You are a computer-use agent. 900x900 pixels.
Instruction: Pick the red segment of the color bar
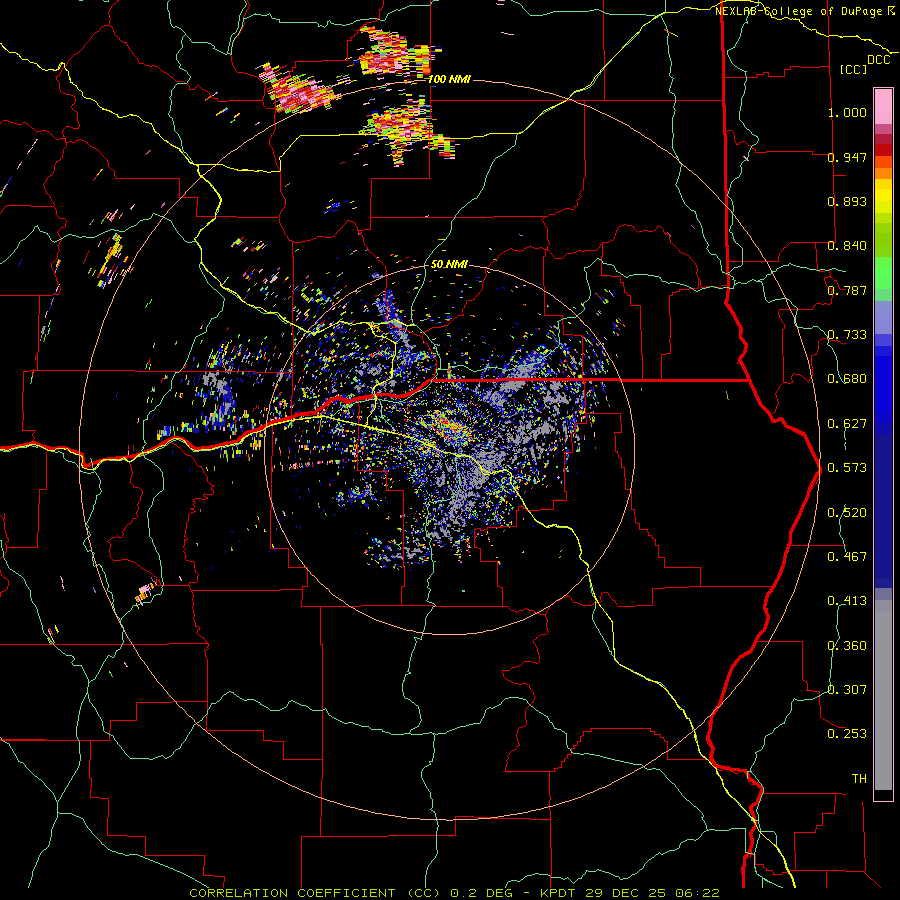pos(883,150)
